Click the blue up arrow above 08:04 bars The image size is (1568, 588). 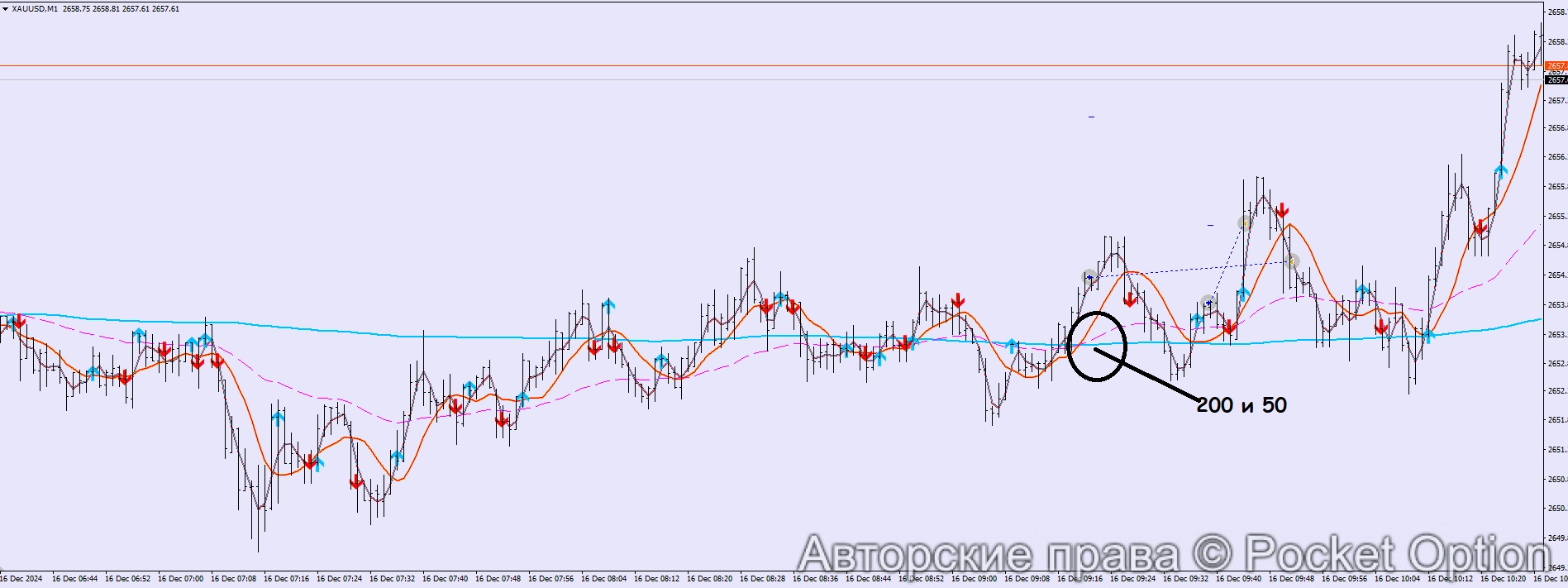point(608,306)
